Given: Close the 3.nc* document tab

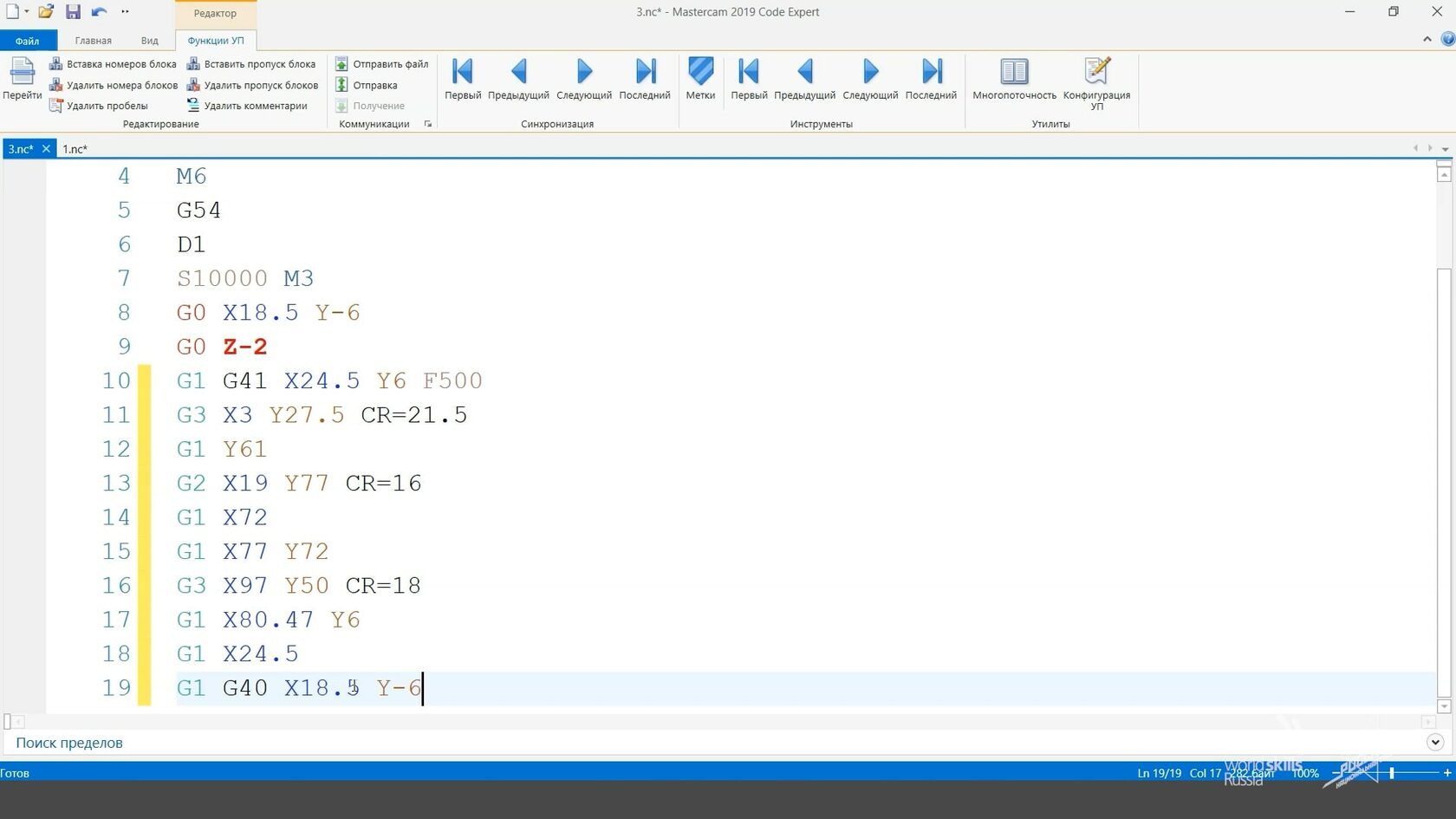Looking at the screenshot, I should click(x=47, y=149).
